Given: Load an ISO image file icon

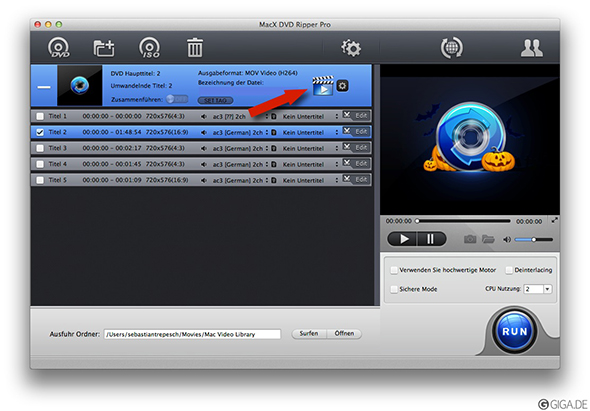Looking at the screenshot, I should (x=149, y=48).
